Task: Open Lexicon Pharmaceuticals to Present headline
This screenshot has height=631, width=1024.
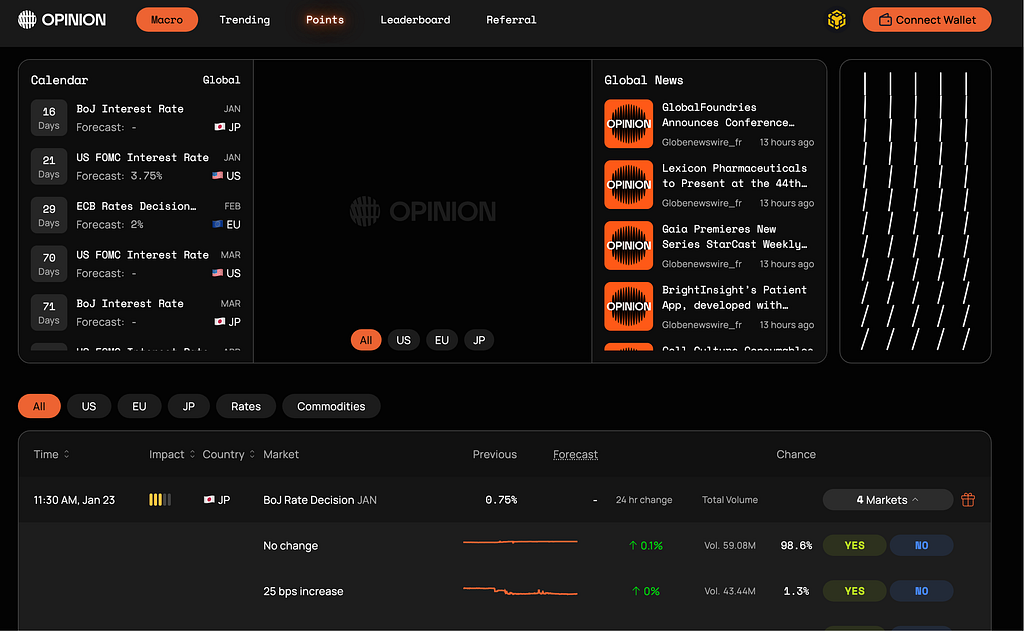Action: pyautogui.click(x=735, y=176)
